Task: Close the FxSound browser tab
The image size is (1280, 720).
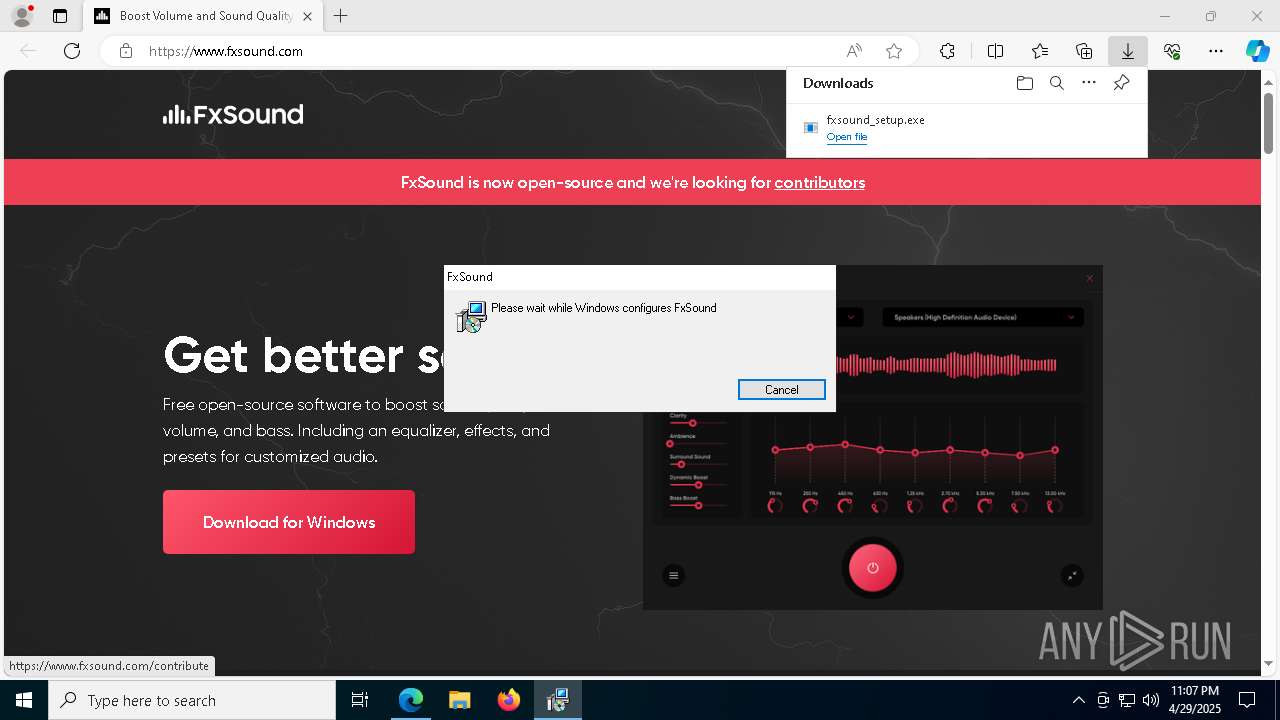Action: [x=307, y=16]
